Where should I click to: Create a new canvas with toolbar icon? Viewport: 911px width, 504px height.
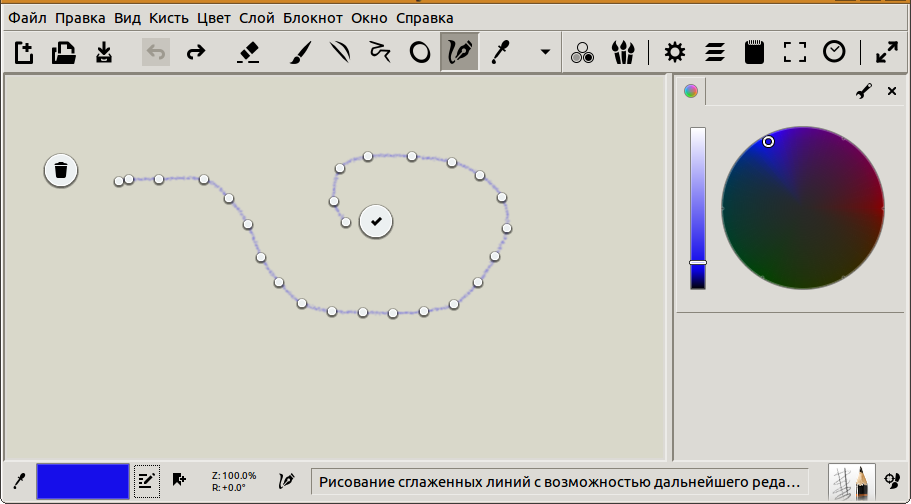(x=24, y=53)
